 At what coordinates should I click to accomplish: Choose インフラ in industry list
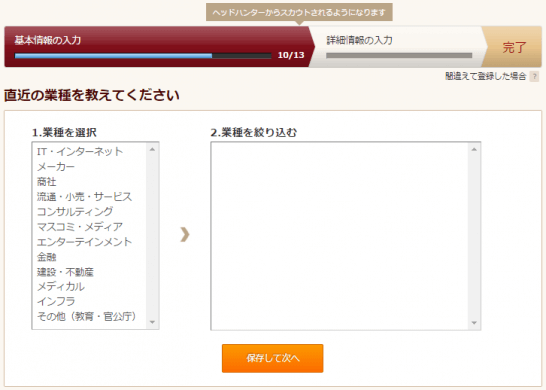[x=56, y=302]
